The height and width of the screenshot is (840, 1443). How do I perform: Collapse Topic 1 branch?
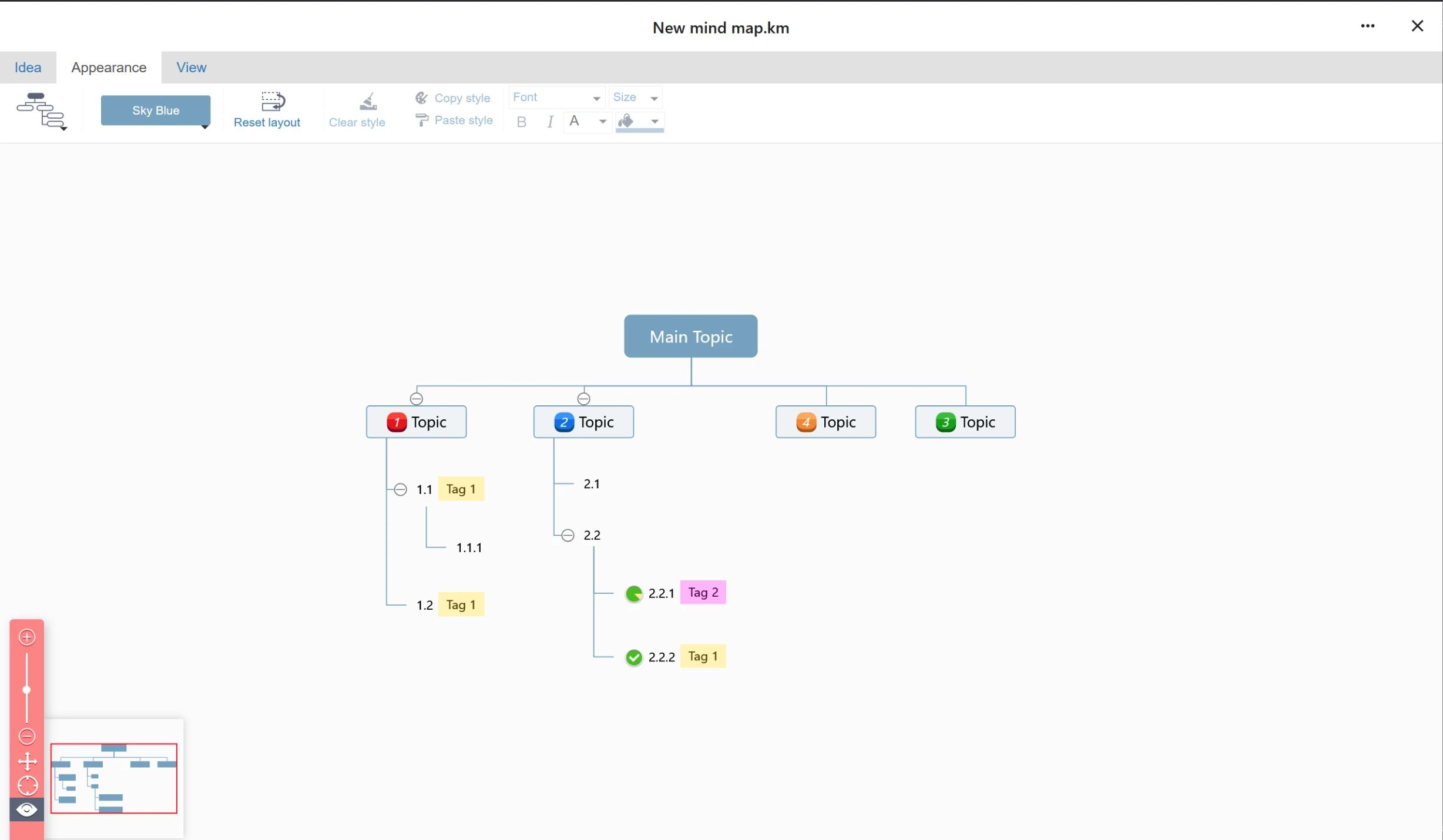tap(417, 399)
